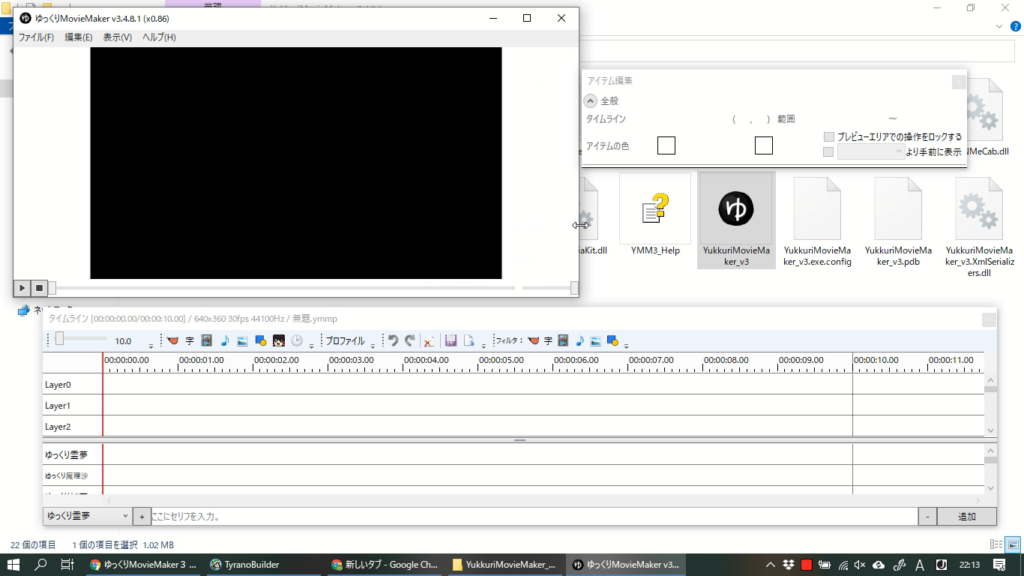
Task: Select the Layer1 row label
Action: (x=57, y=406)
